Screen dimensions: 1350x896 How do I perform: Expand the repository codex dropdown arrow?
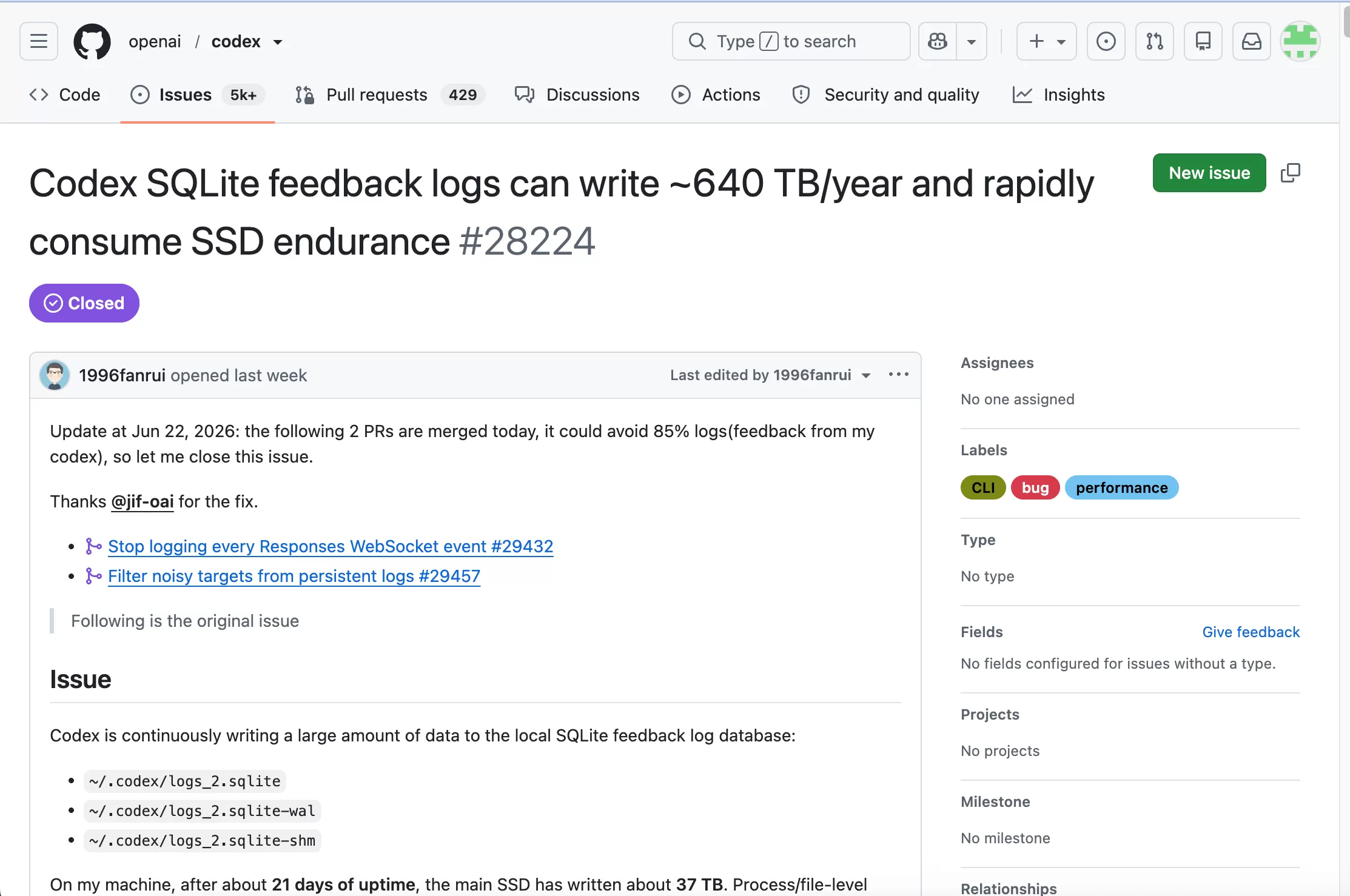point(278,42)
